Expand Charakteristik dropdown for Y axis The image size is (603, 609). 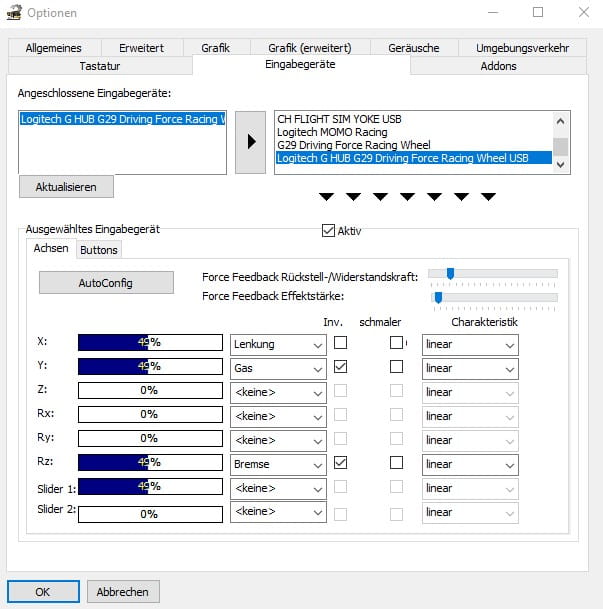[x=470, y=369]
